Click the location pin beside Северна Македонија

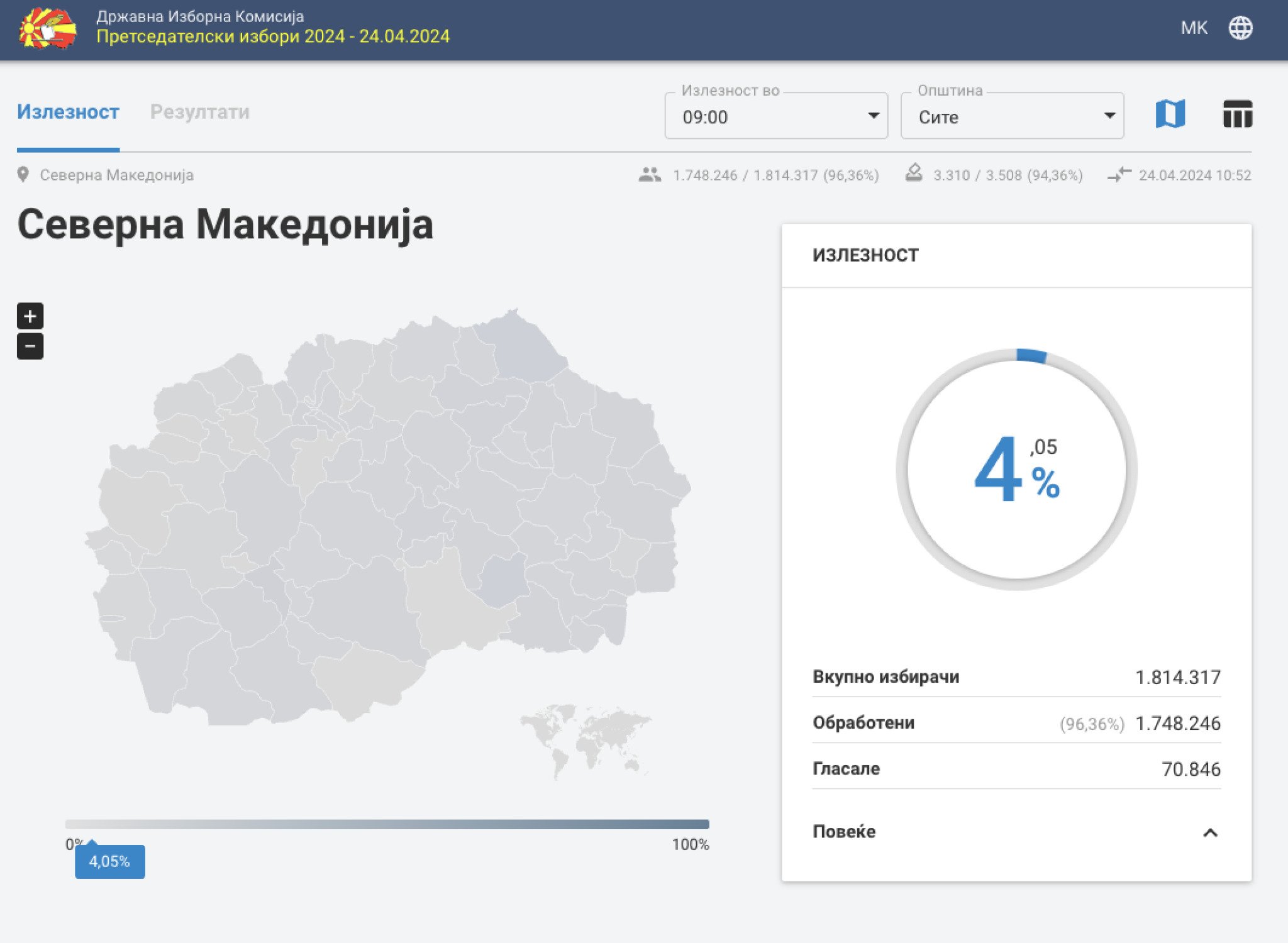24,175
